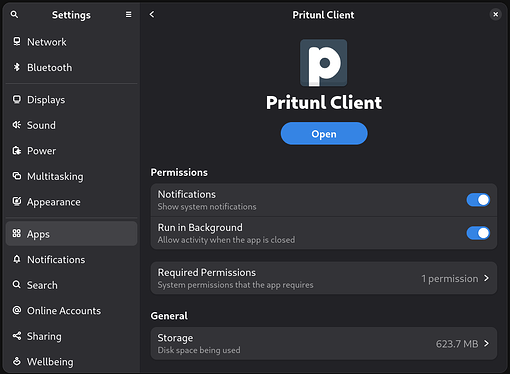Open the Bluetooth settings panel
The width and height of the screenshot is (510, 374).
71,68
